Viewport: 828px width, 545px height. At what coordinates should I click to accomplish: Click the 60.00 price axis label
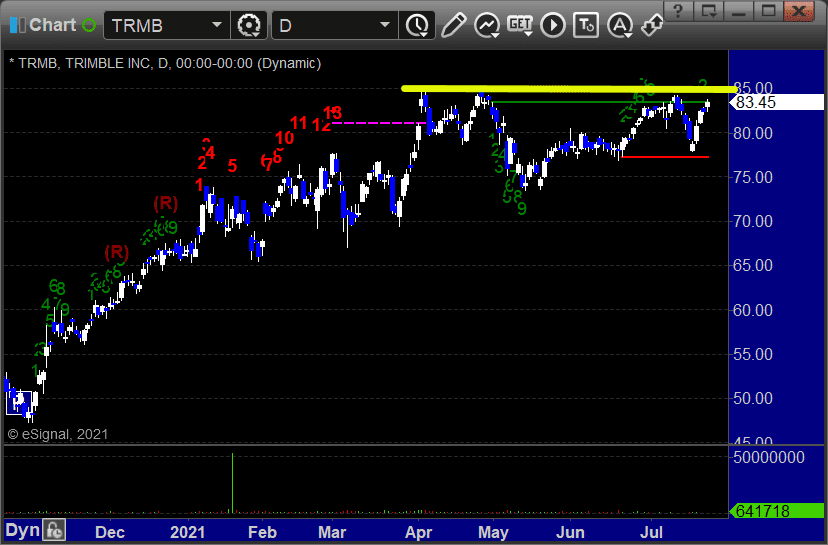(752, 310)
